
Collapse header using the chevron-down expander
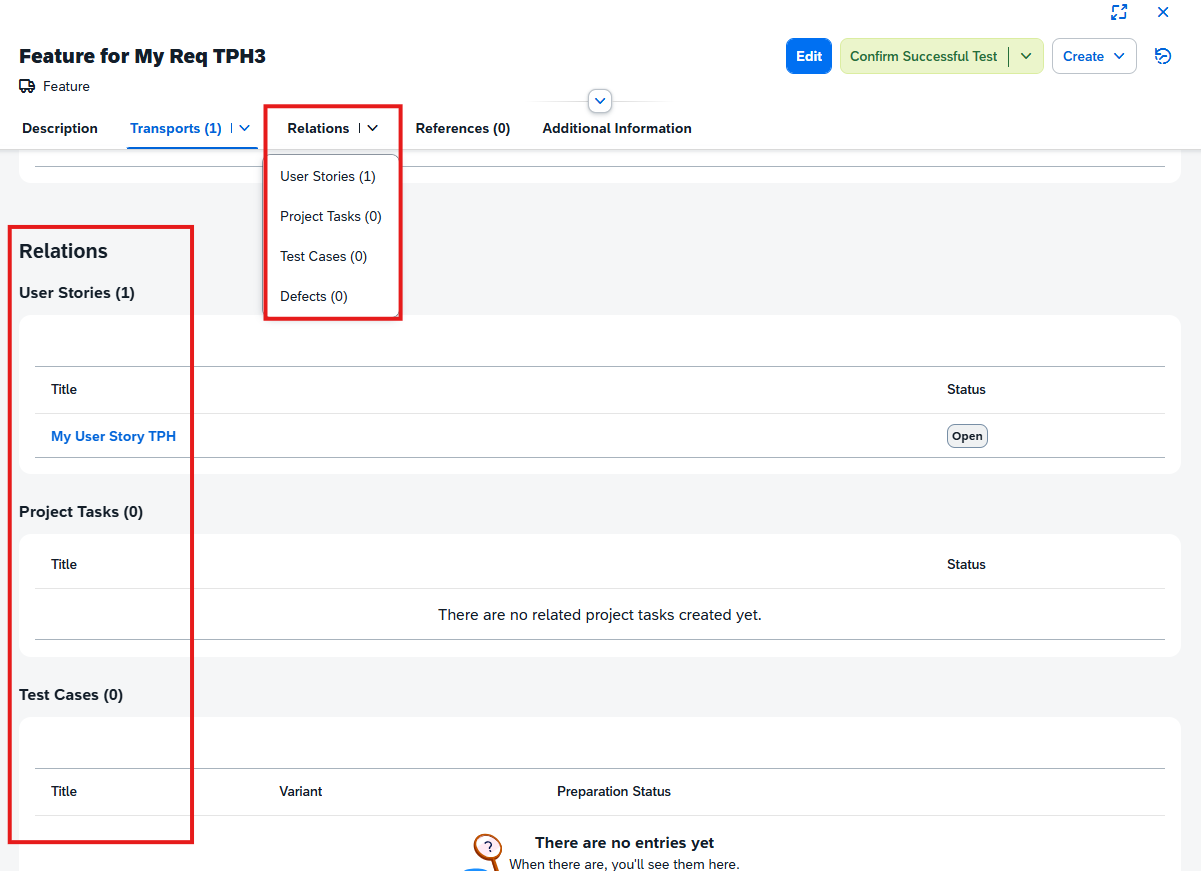click(600, 101)
